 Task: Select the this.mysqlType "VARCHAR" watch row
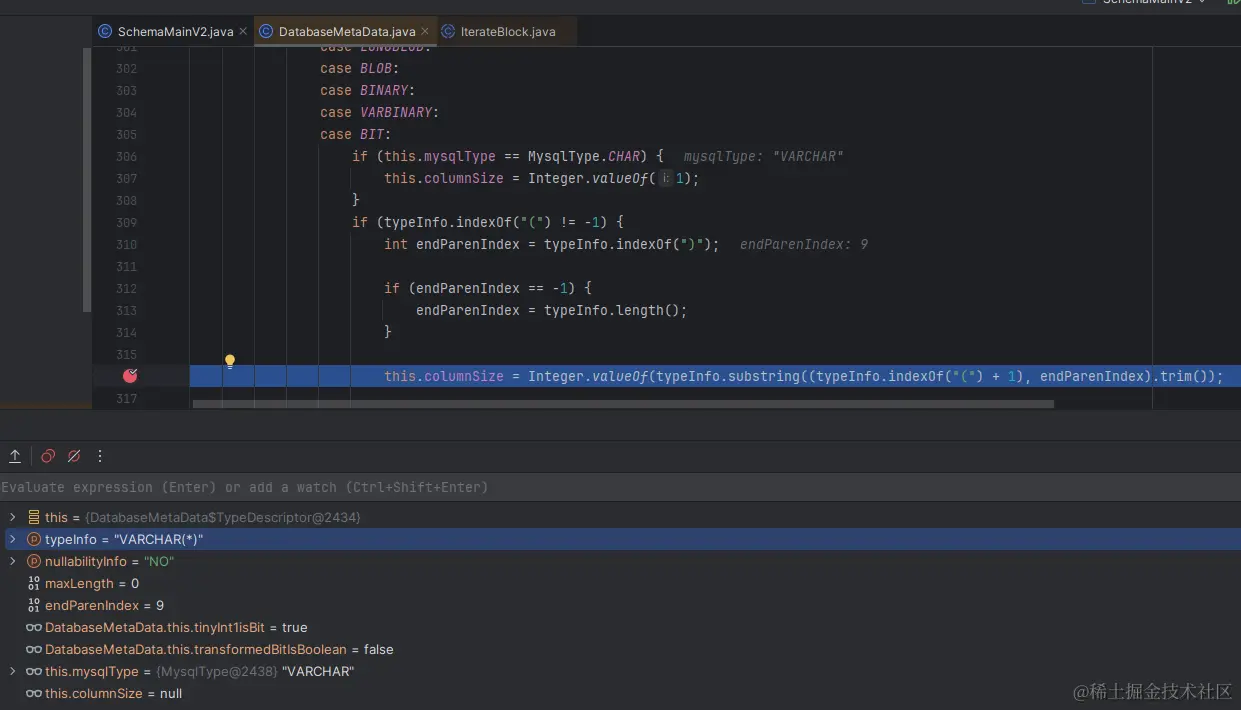(620, 671)
